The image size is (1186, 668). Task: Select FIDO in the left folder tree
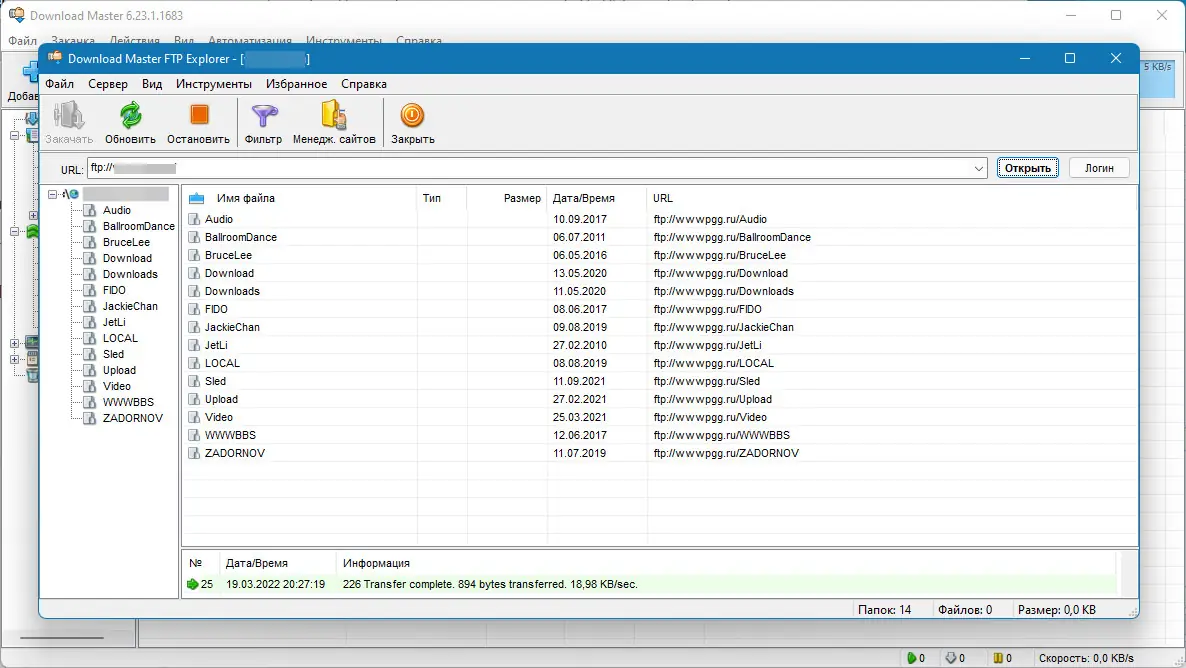coord(114,291)
